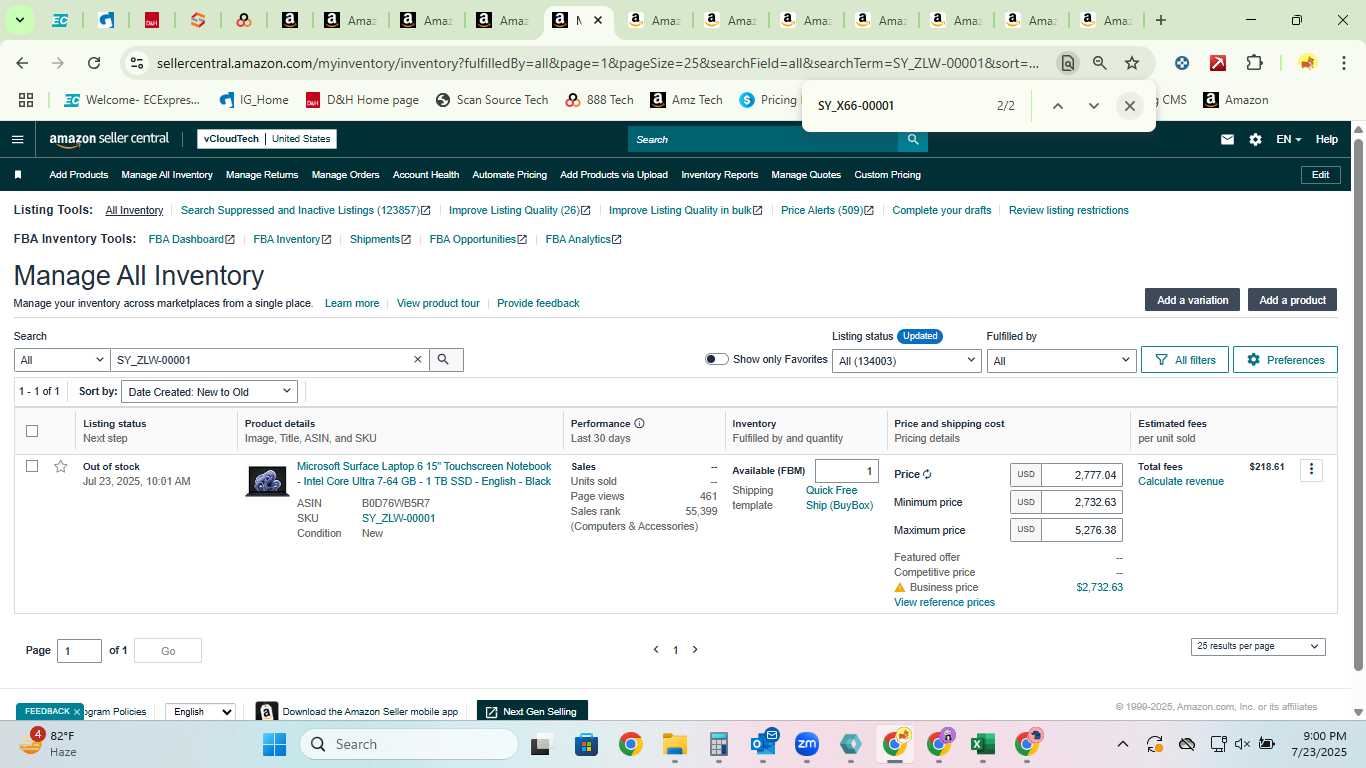1366x768 pixels.
Task: Open the Add Products menu
Action: click(x=79, y=175)
